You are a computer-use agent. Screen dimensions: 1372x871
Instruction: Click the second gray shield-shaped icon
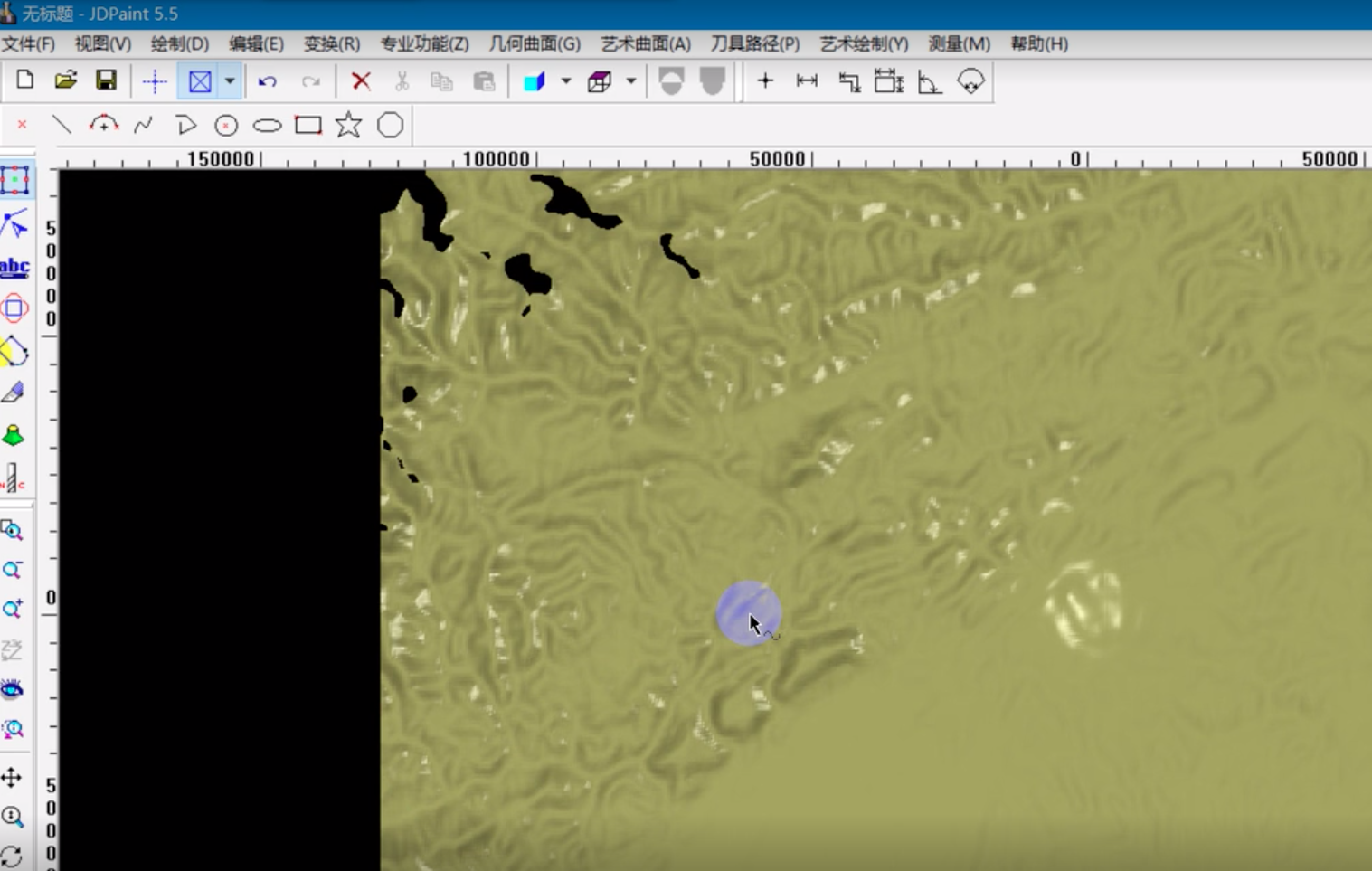pyautogui.click(x=713, y=81)
